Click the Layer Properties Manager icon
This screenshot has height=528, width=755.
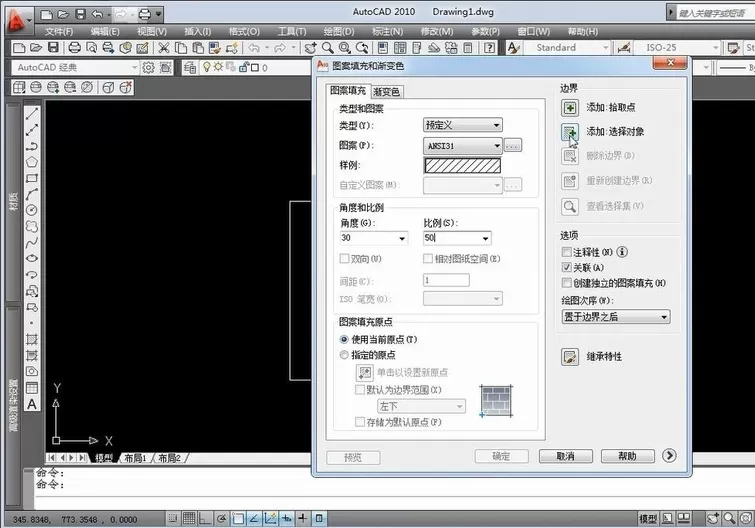(x=190, y=68)
